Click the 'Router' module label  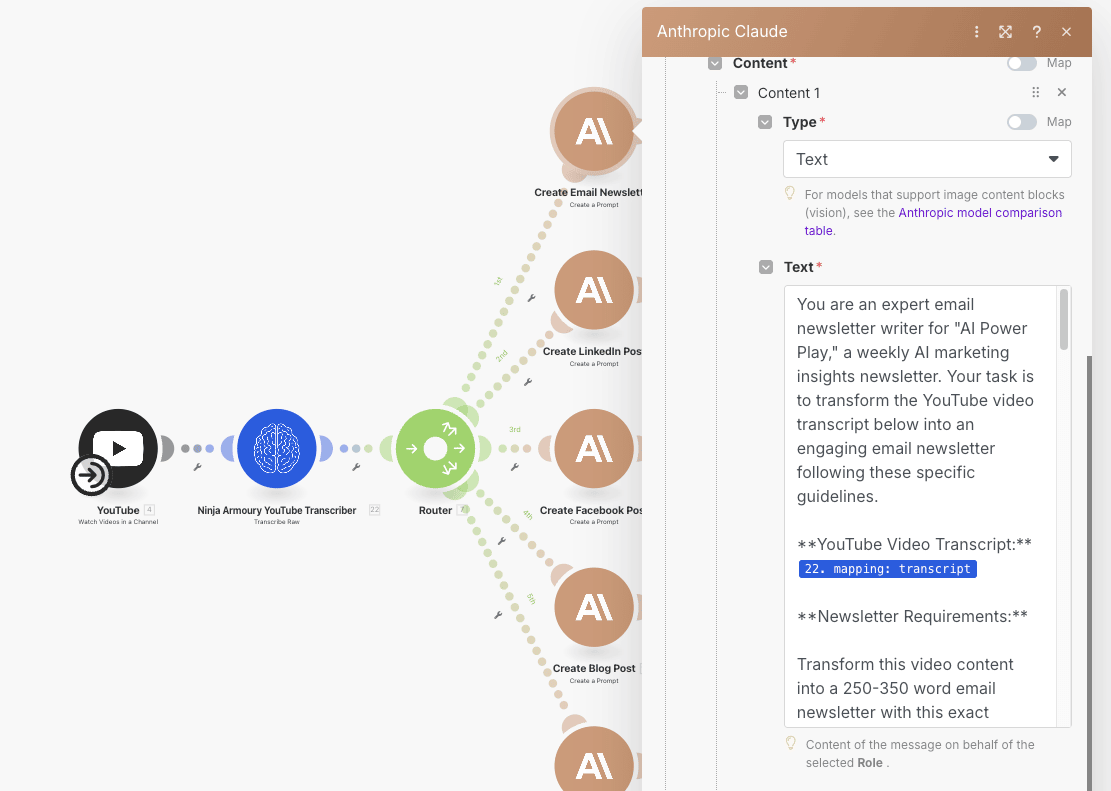pos(435,510)
